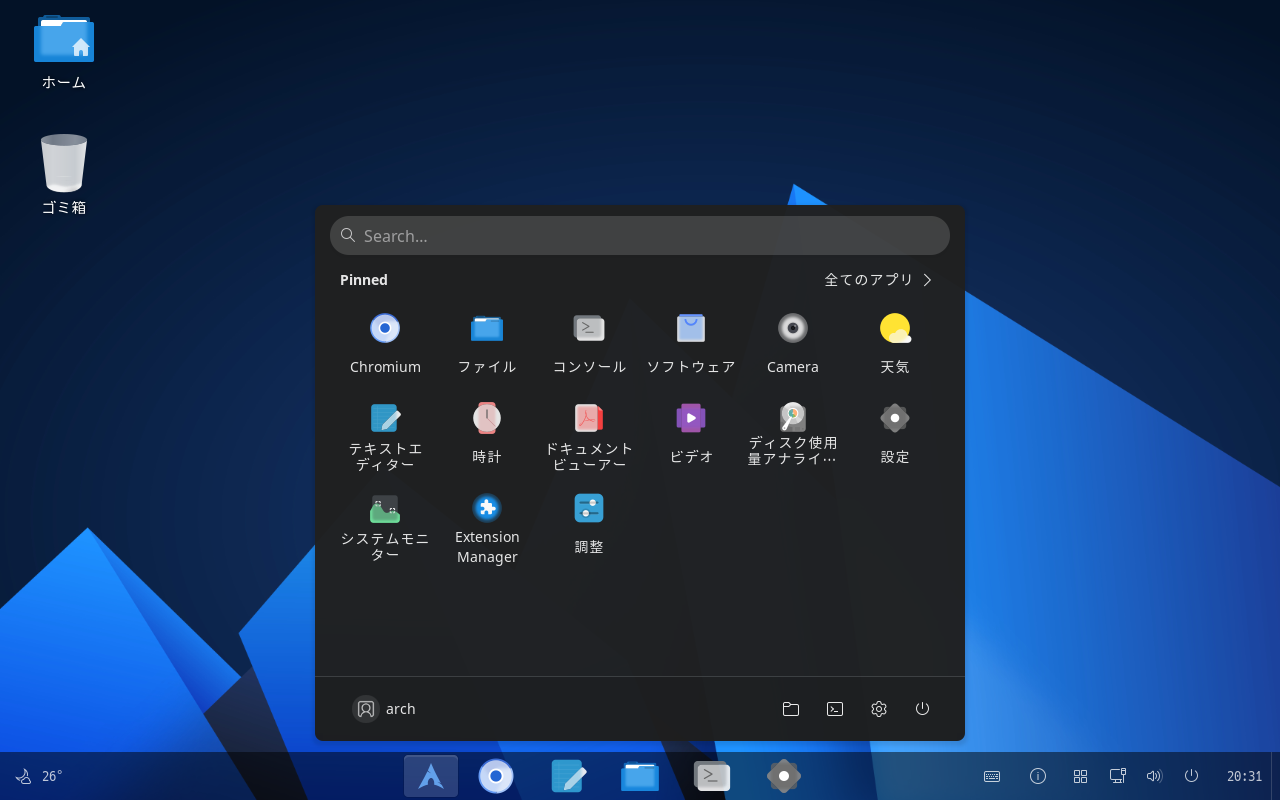1280x800 pixels.
Task: Open ドキュメントビューアー app
Action: 589,436
